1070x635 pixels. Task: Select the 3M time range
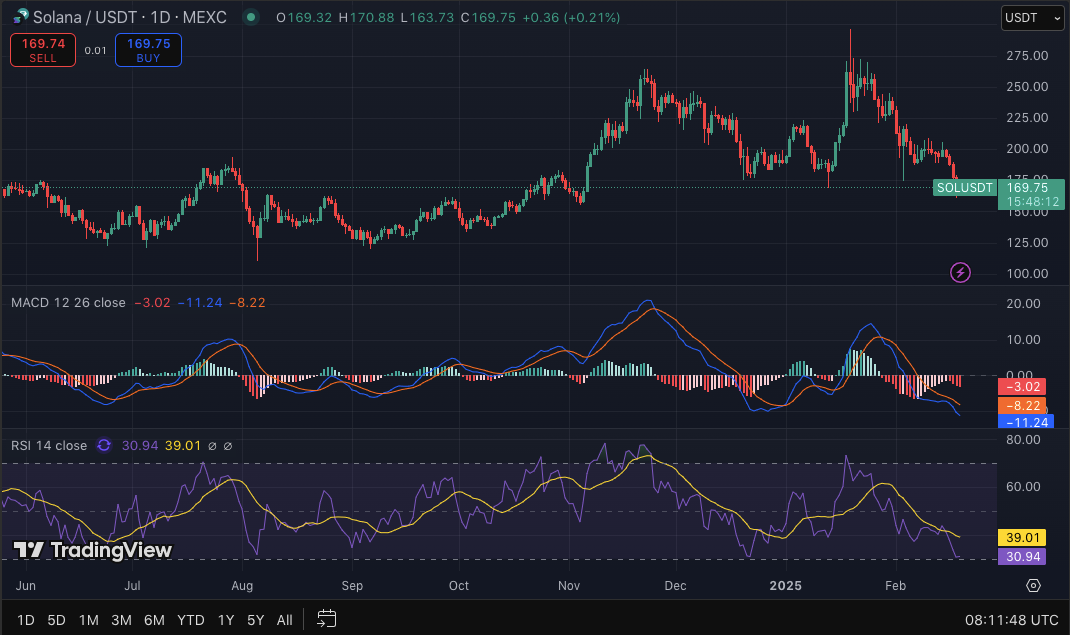point(121,620)
